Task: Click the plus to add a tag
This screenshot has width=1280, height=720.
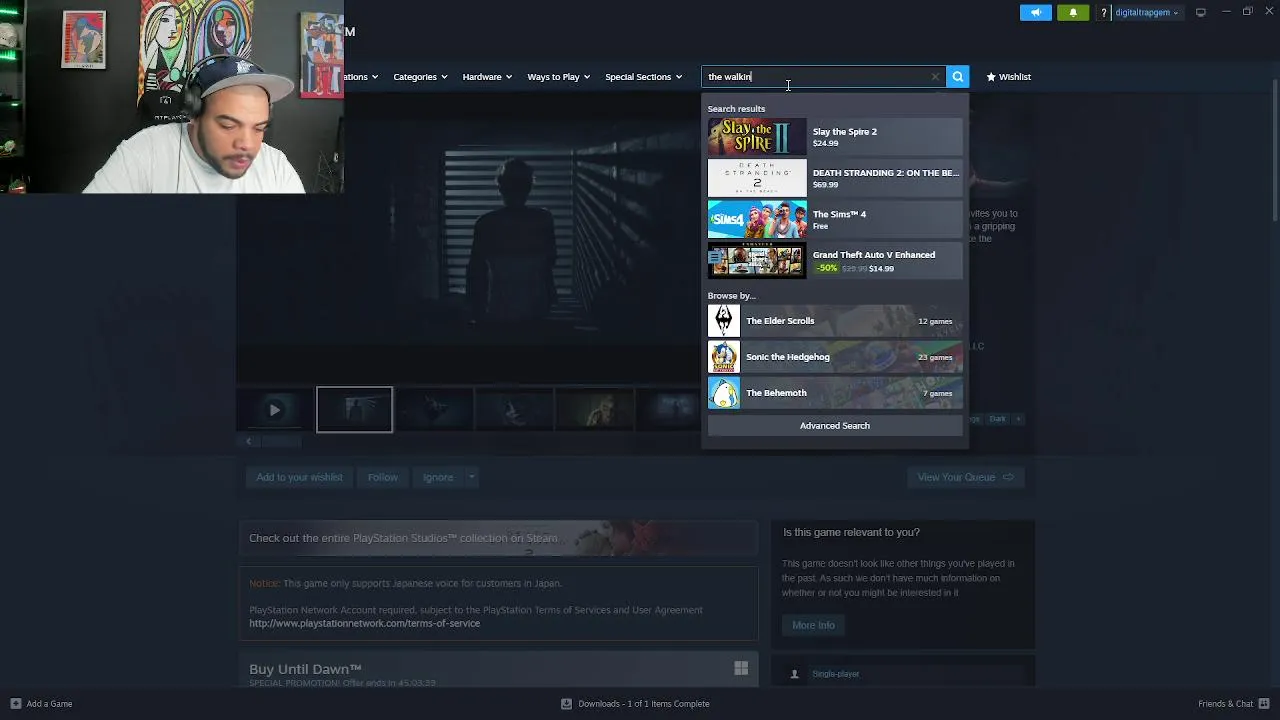Action: (1019, 419)
